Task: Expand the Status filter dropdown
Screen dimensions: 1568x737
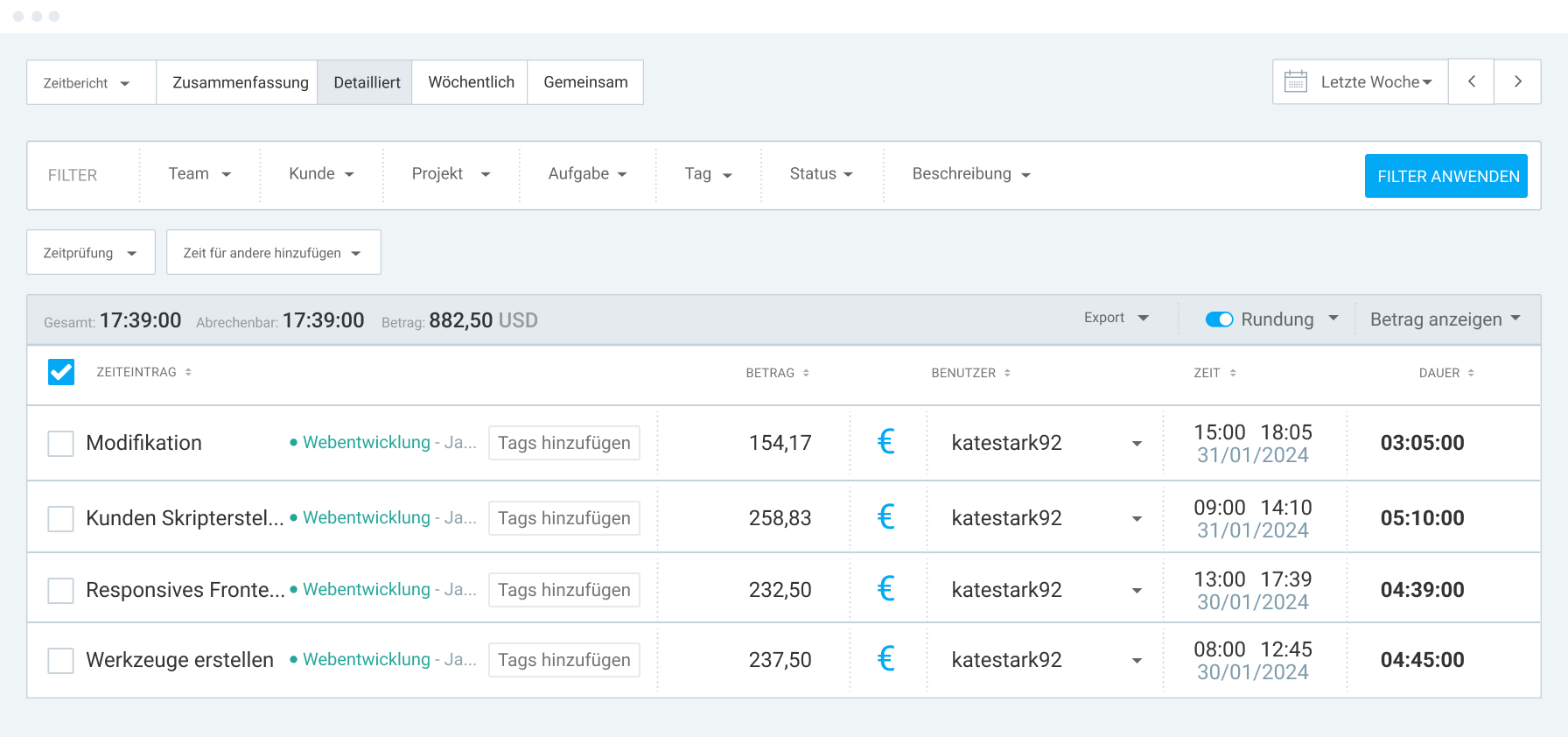Action: [821, 174]
